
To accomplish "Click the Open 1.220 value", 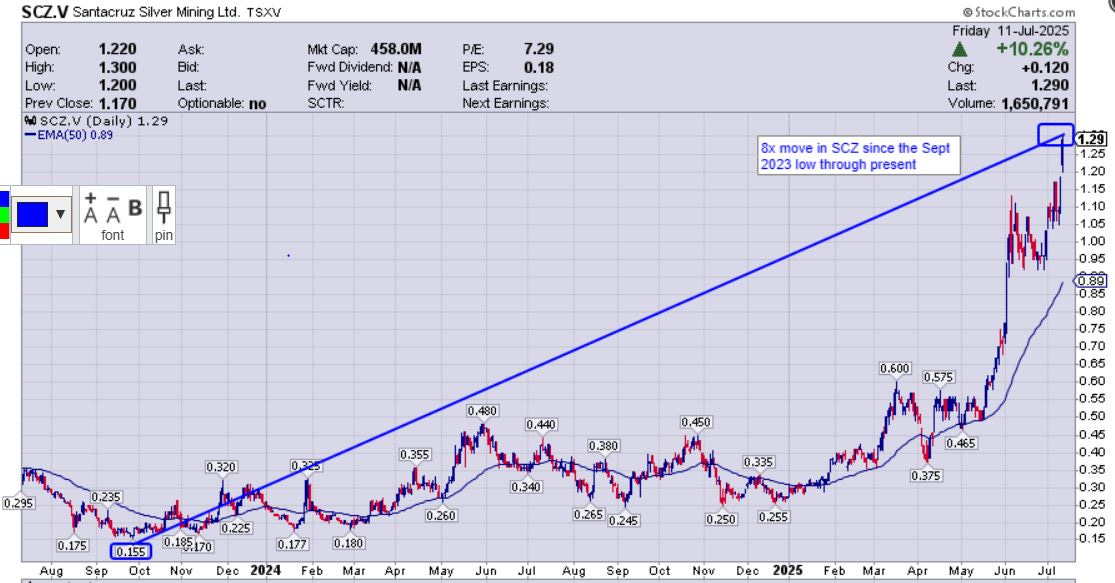I will click(117, 49).
